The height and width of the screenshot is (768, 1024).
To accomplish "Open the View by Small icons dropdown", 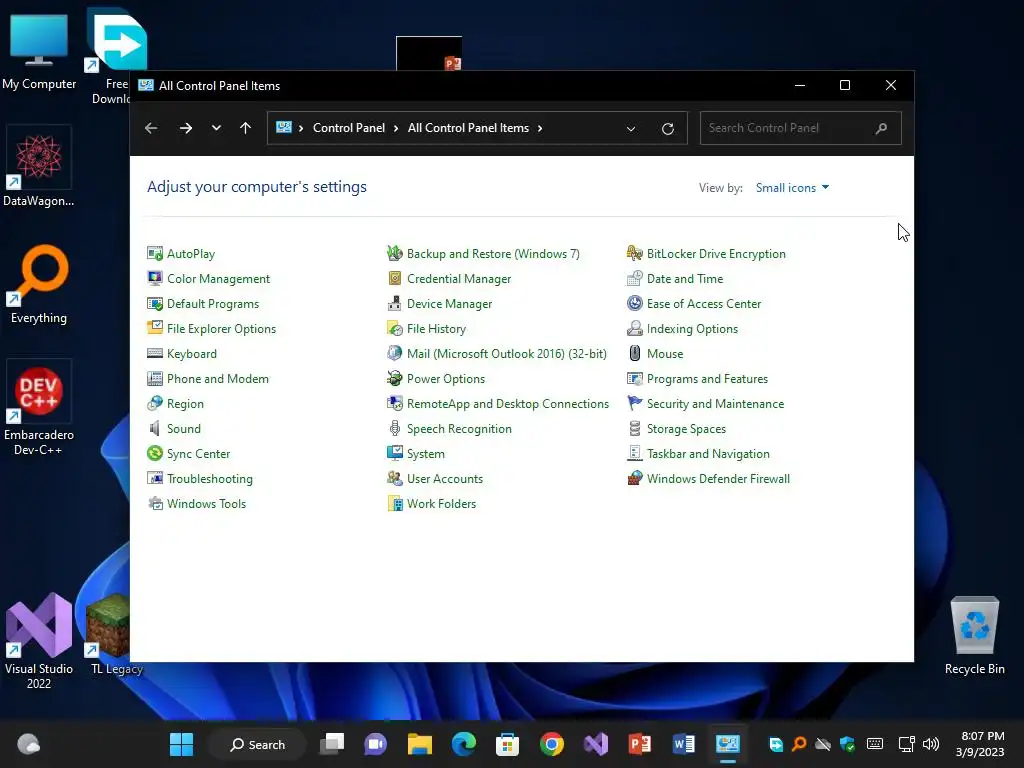I will [x=792, y=187].
